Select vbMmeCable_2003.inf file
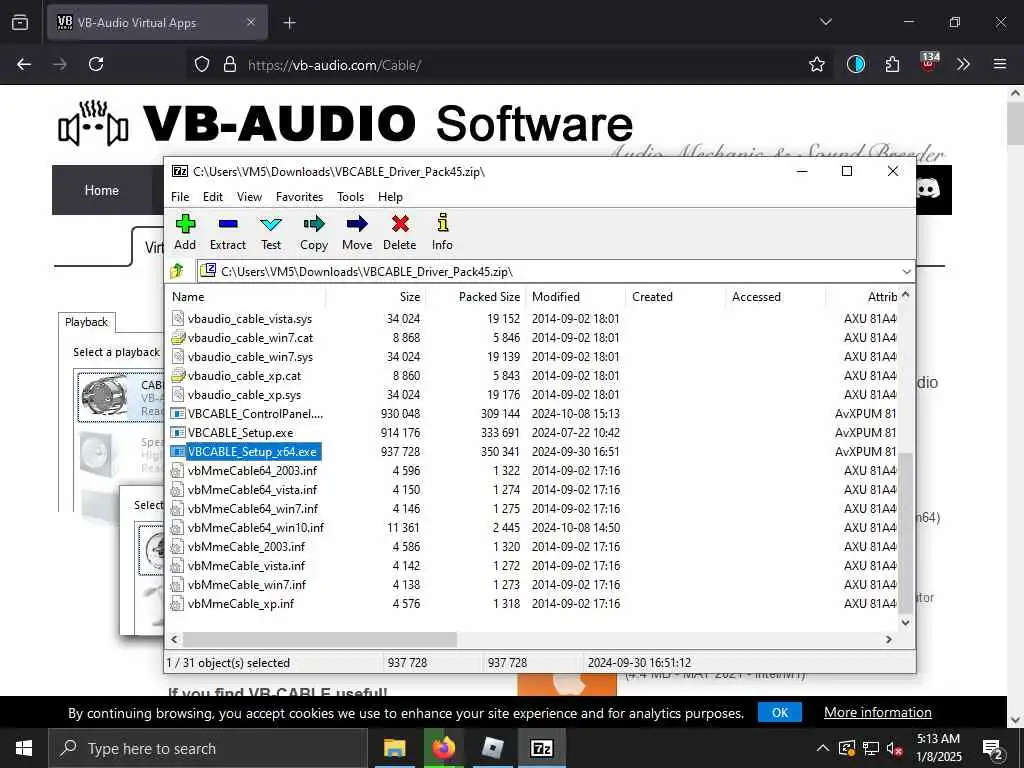The width and height of the screenshot is (1024, 768). click(246, 546)
